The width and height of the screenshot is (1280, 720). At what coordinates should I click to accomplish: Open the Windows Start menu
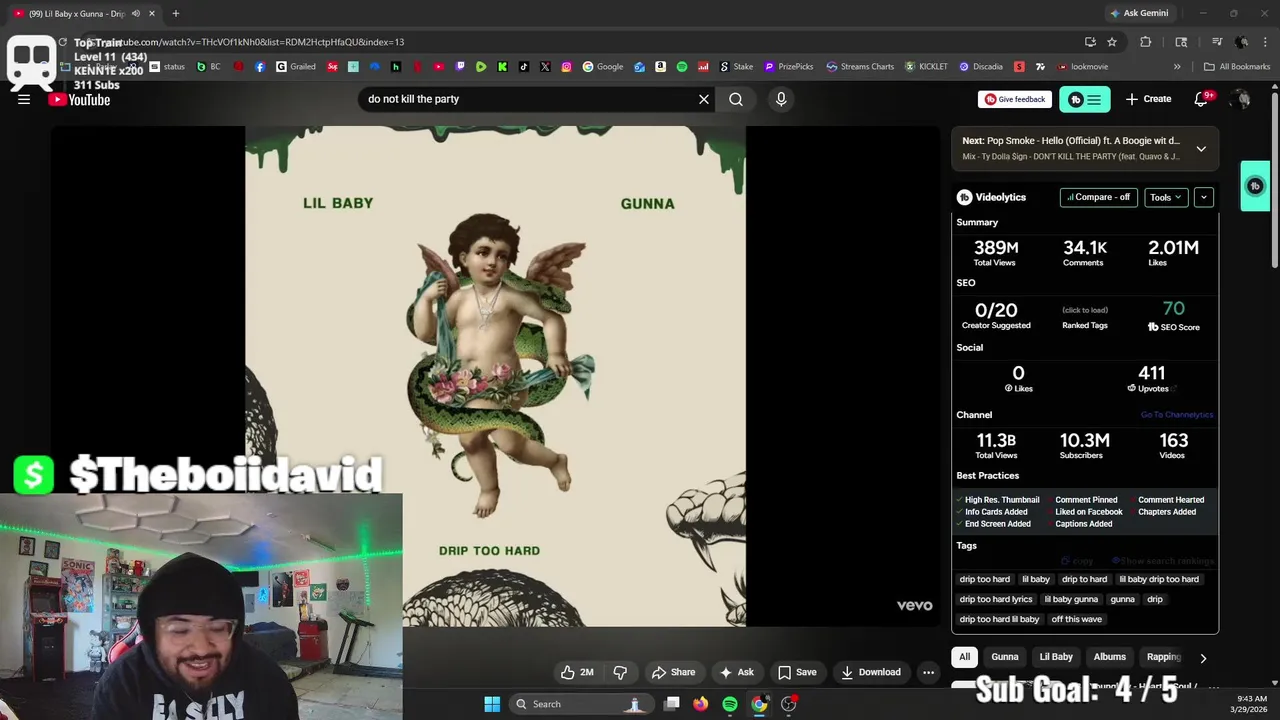[492, 704]
